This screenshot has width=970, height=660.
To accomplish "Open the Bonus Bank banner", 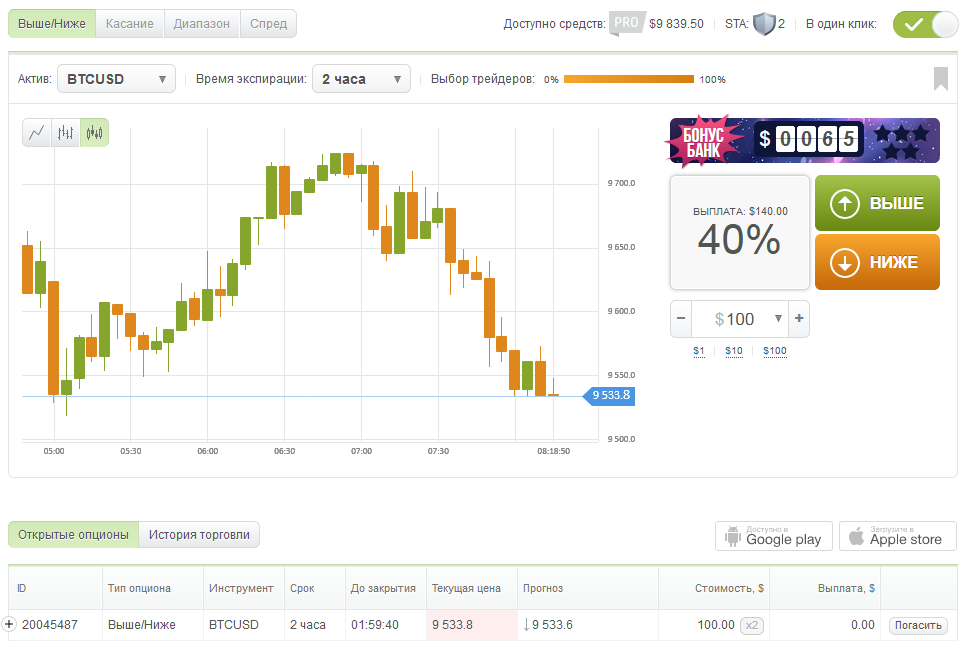I will click(804, 140).
